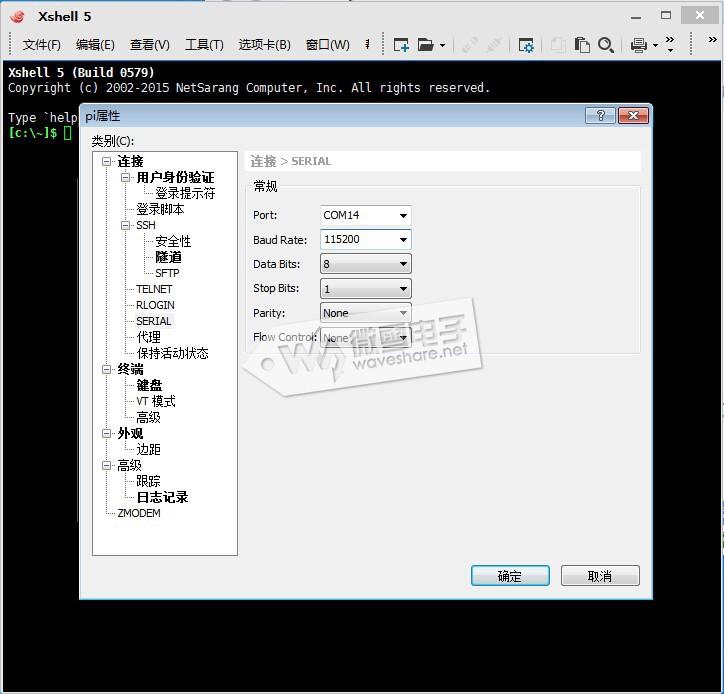Click the grayed Disconnect toolbar icon

[494, 45]
